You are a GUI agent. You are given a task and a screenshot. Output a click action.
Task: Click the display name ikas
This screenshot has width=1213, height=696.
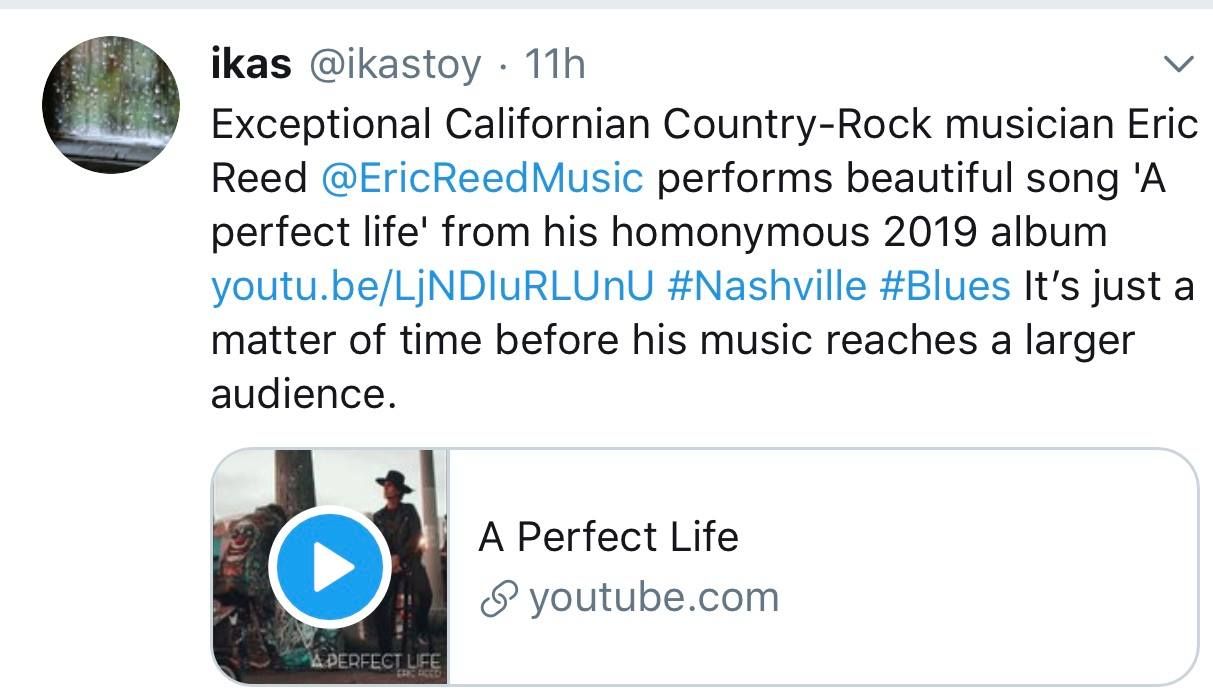coord(251,65)
